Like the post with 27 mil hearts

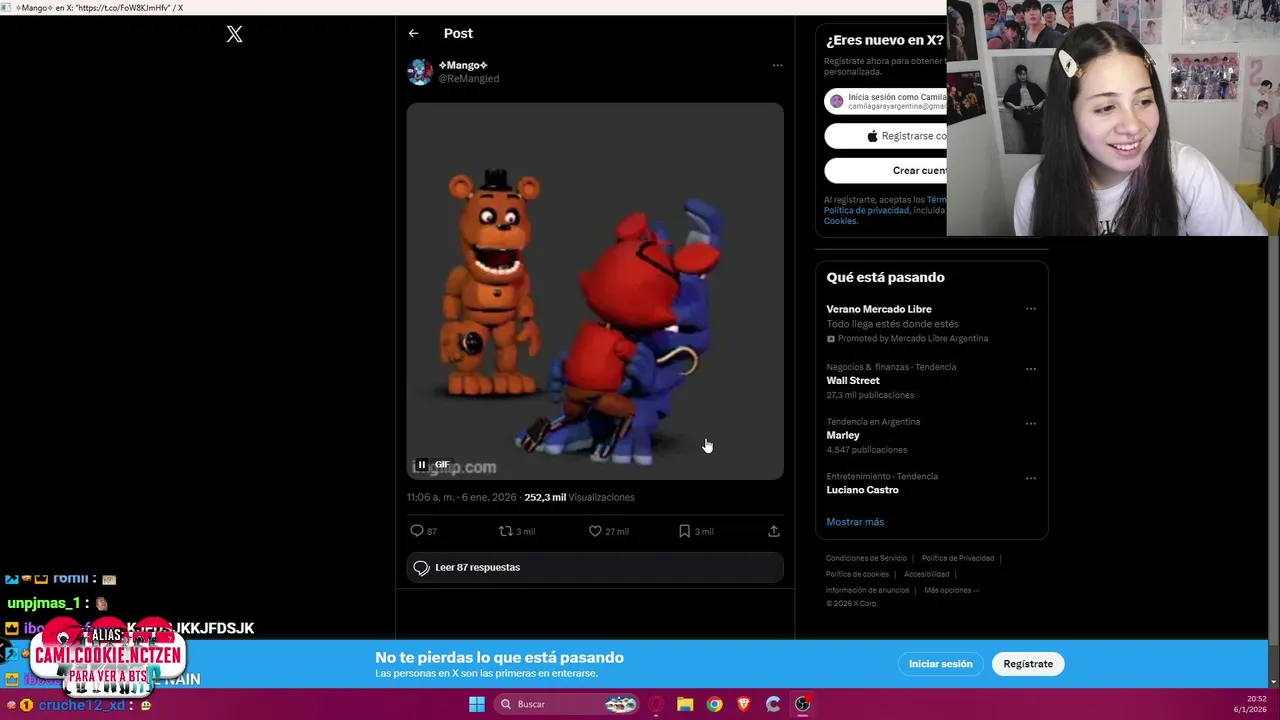[x=608, y=531]
